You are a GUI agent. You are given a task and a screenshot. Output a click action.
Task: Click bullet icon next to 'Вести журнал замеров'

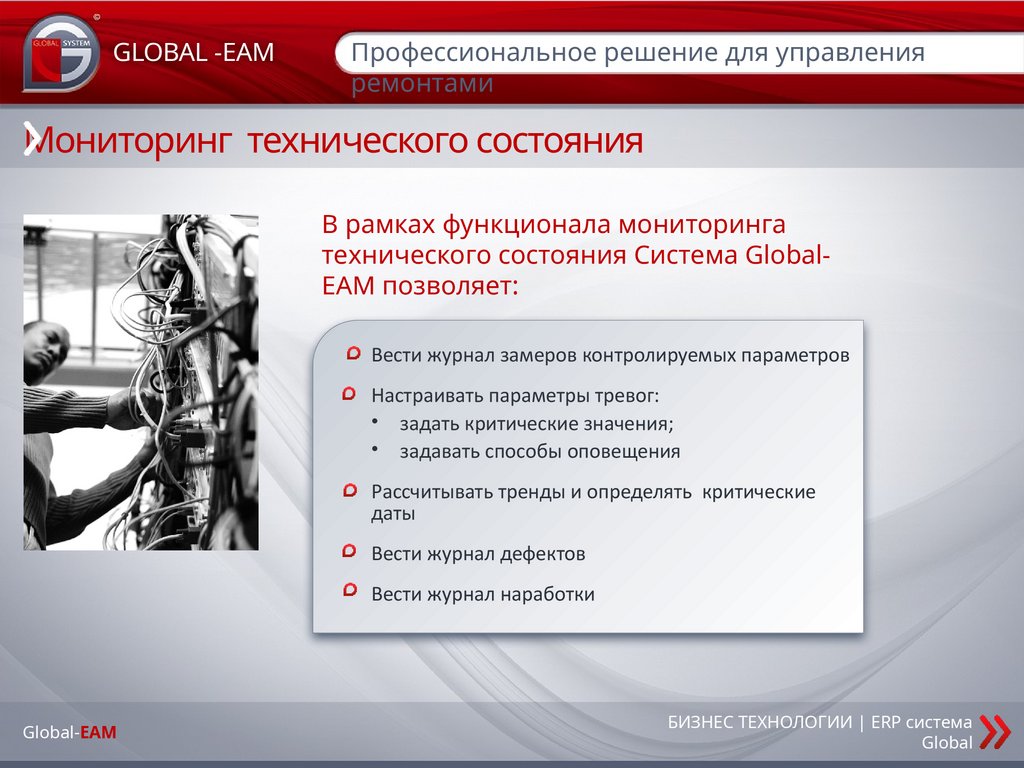(353, 354)
